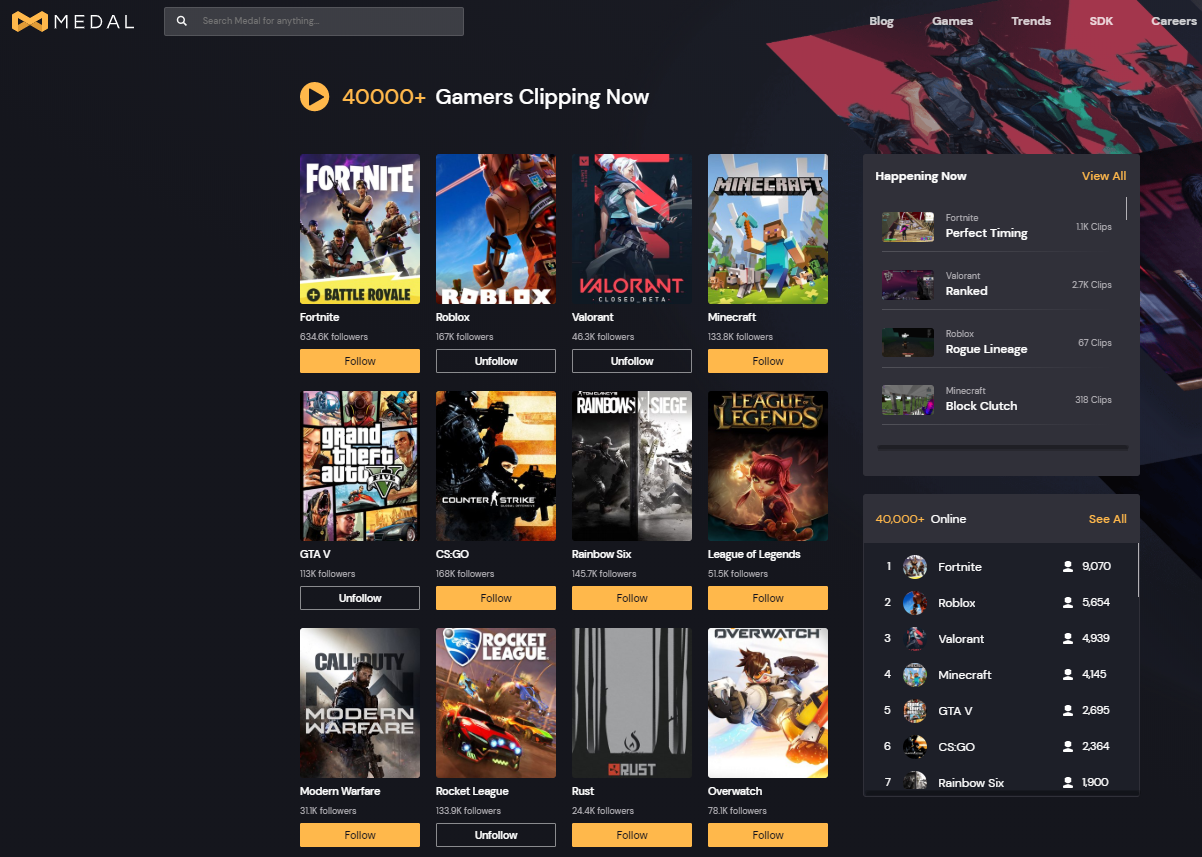Click the orange play circle icon
This screenshot has height=857, width=1202.
pyautogui.click(x=314, y=97)
